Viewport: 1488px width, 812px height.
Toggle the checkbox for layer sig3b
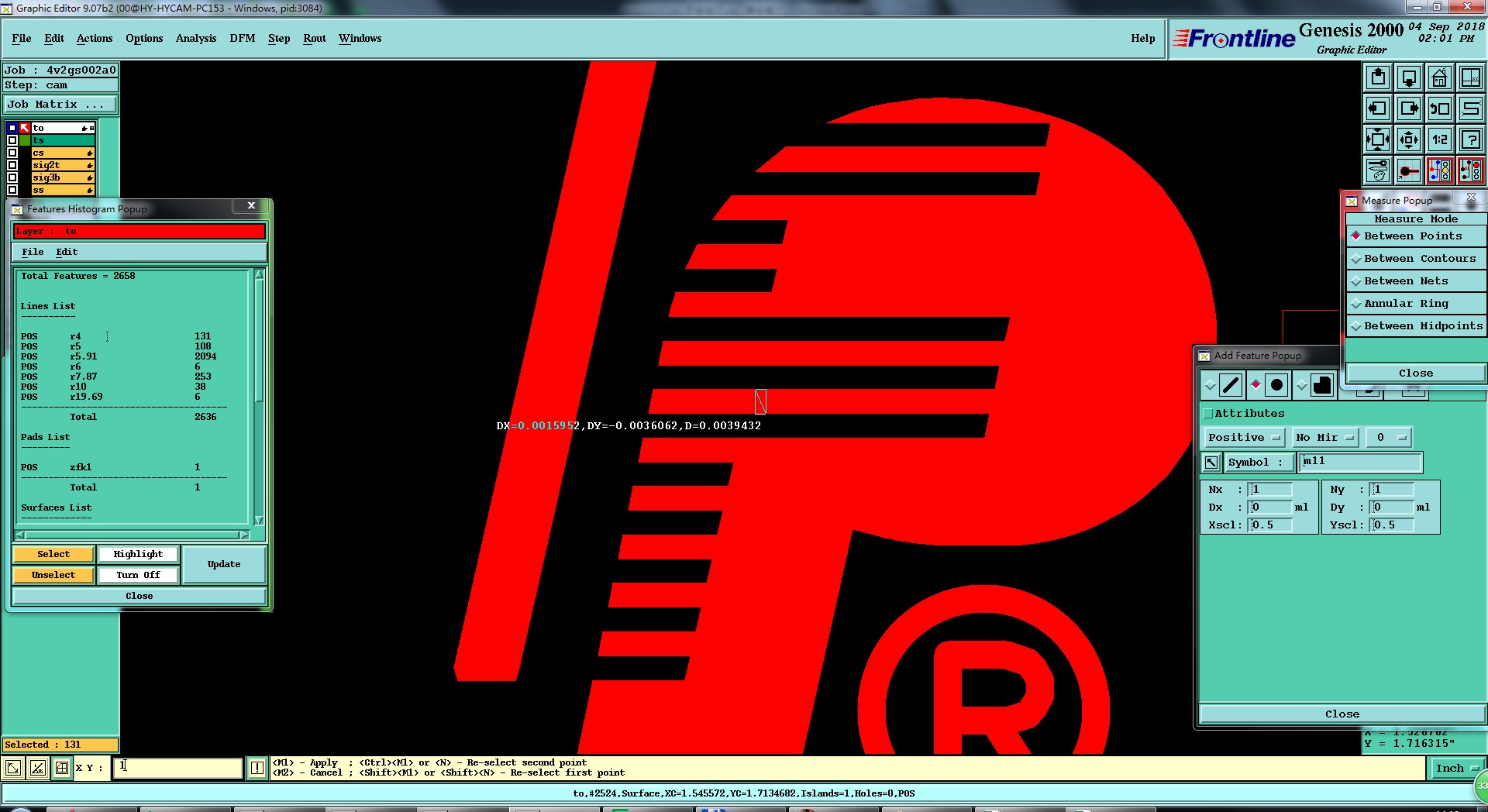[x=12, y=177]
